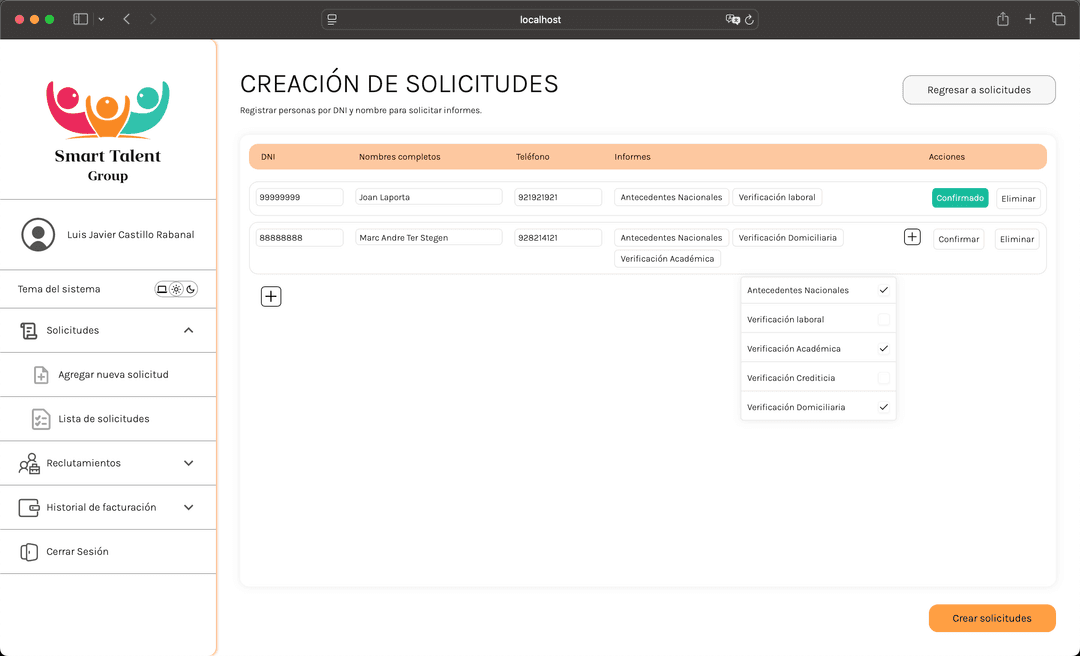This screenshot has height=656, width=1080.
Task: Click the Agregar nueva solicitud document icon
Action: pos(40,374)
